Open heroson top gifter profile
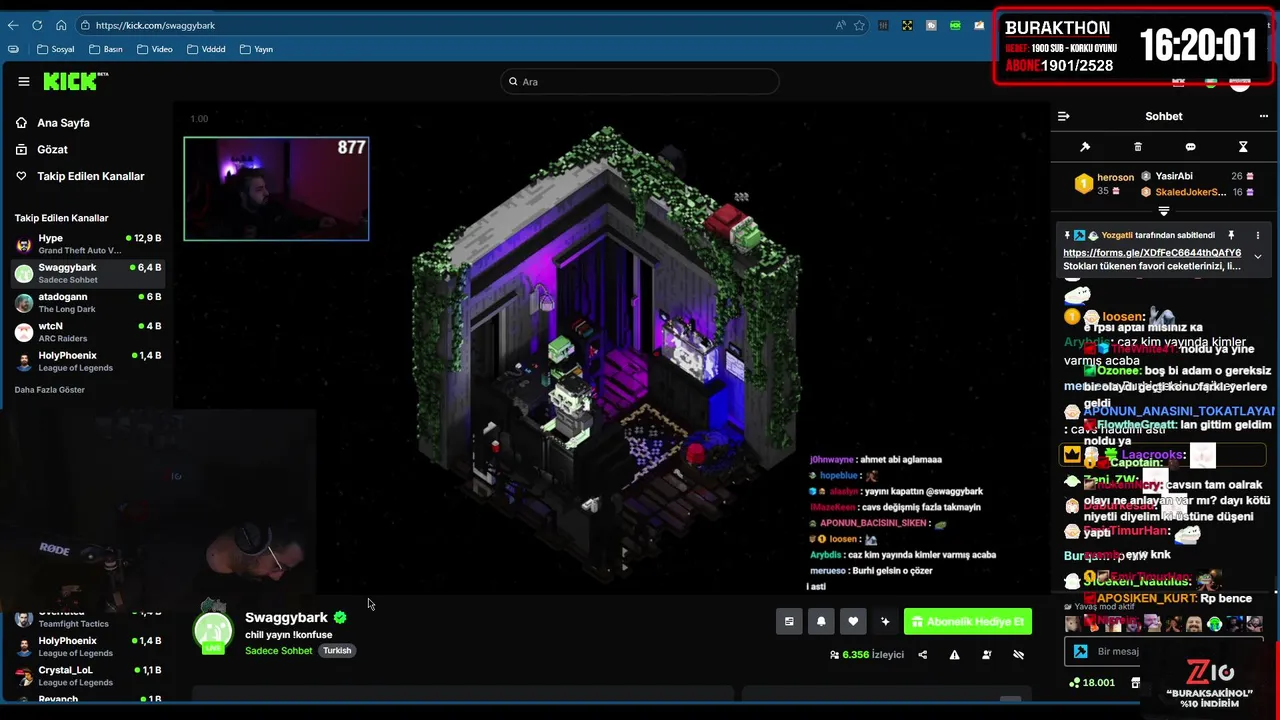The image size is (1280, 720). click(x=1104, y=183)
